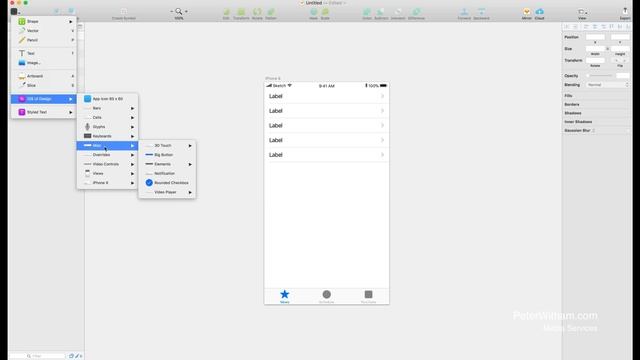Screen dimensions: 640x360
Task: Choose Text from the Insert menu
Action: [x=44, y=53]
